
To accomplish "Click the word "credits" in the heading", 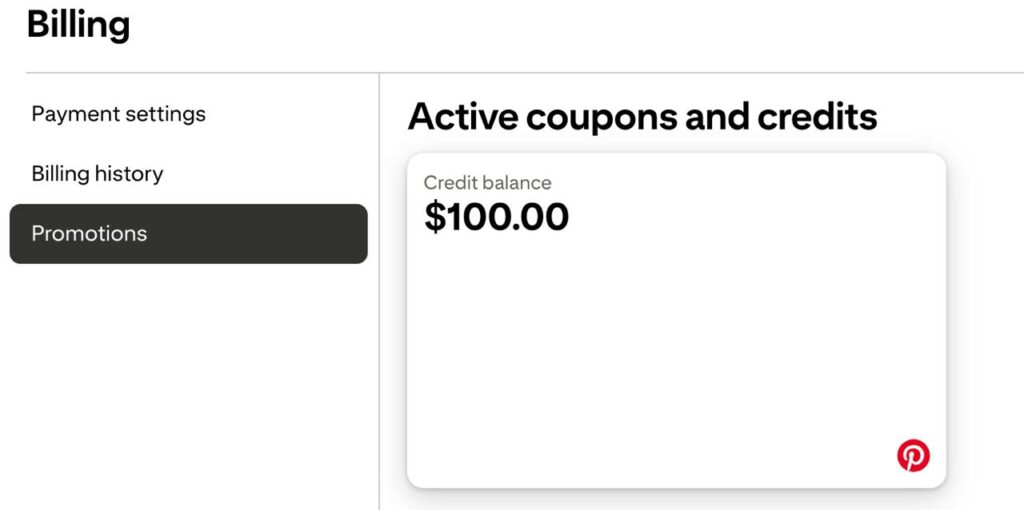I will 817,117.
